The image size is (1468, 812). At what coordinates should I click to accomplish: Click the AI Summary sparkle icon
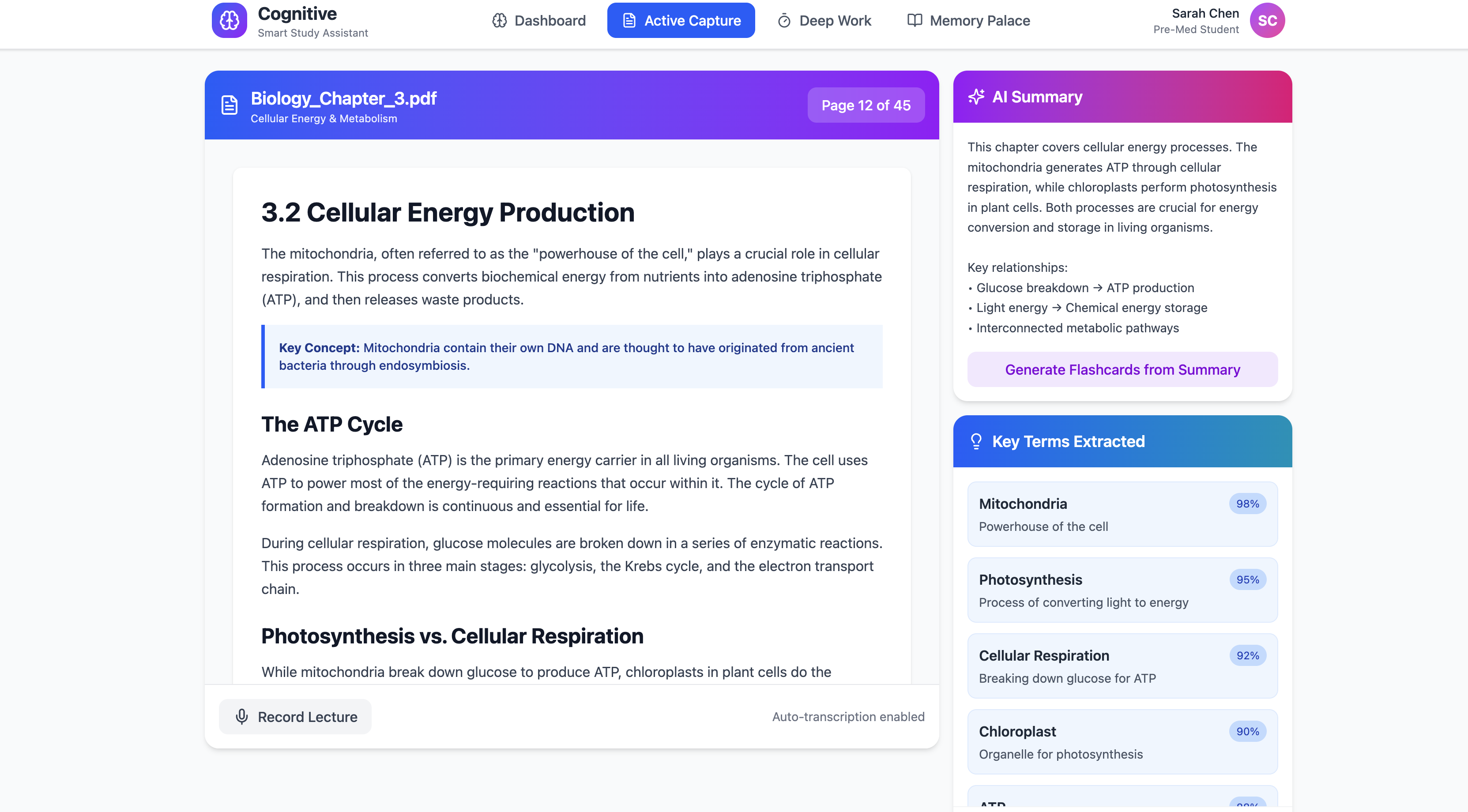(975, 97)
